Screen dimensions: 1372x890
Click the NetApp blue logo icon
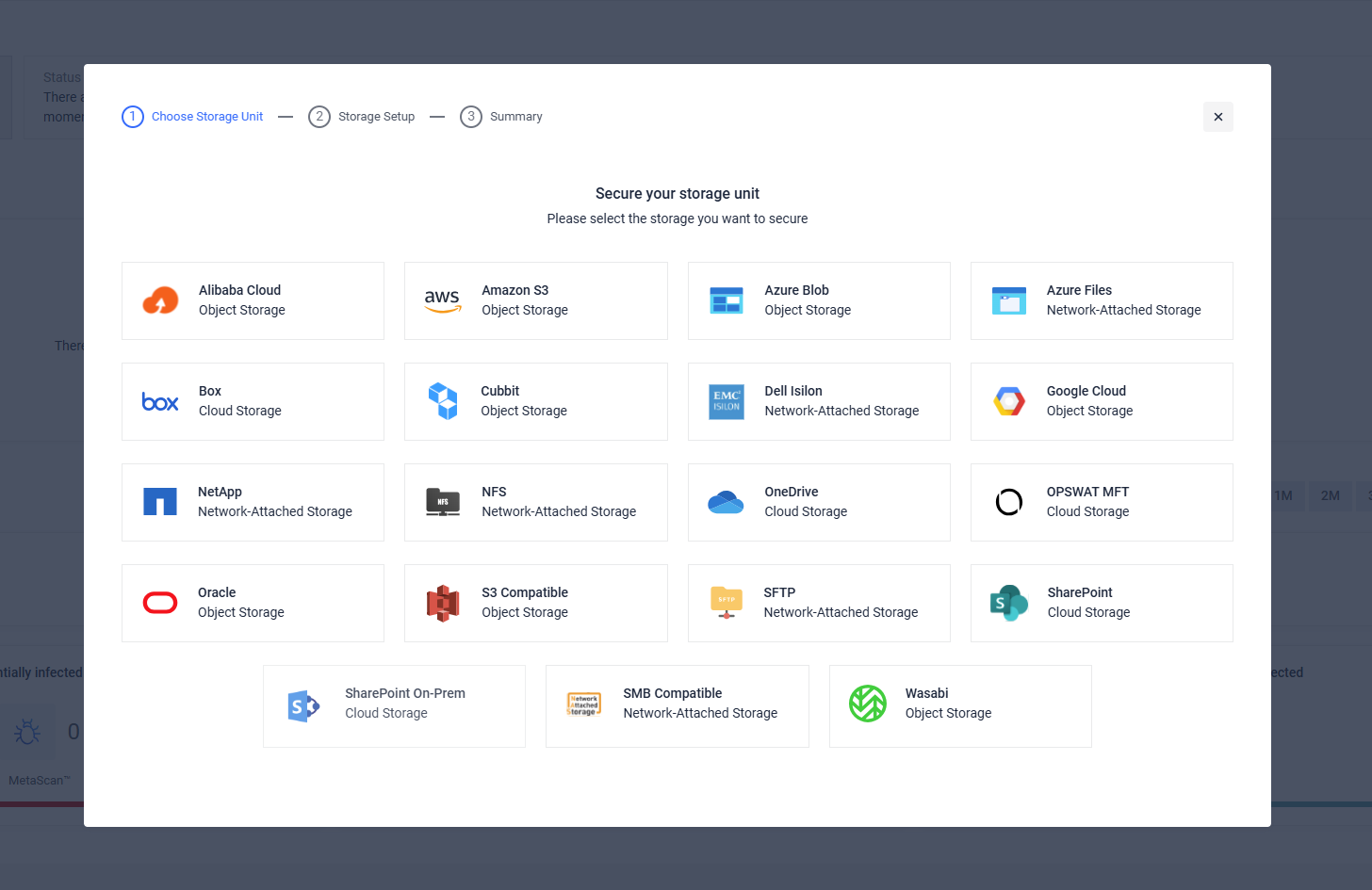(x=160, y=502)
